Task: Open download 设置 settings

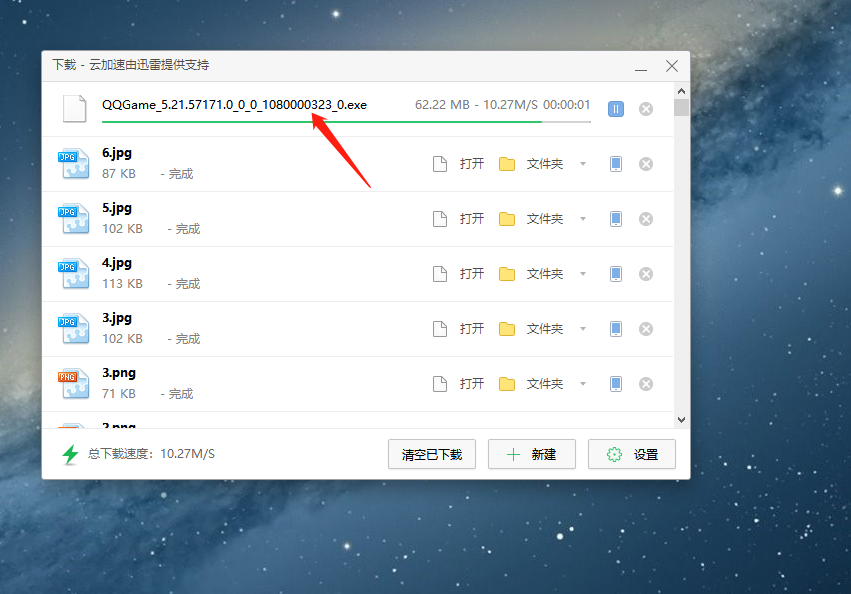Action: tap(632, 454)
